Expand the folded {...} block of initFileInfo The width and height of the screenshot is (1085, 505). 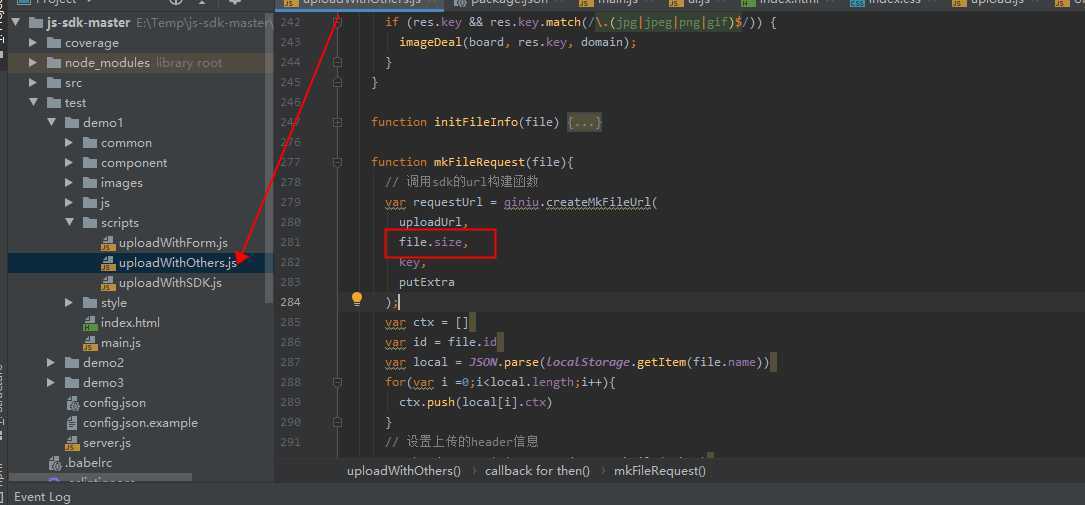(585, 122)
